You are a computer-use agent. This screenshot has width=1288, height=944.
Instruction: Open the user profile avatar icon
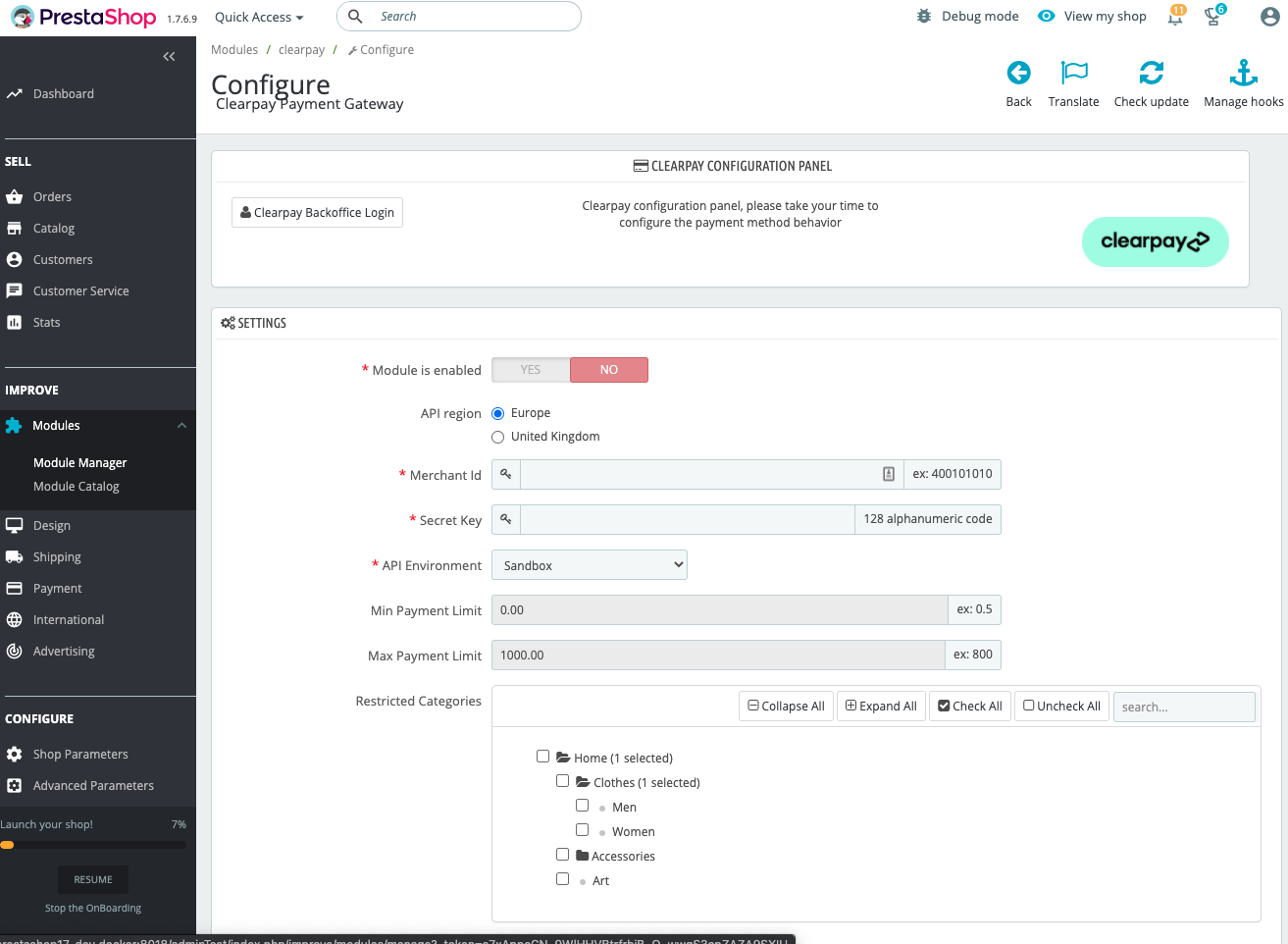[1269, 17]
